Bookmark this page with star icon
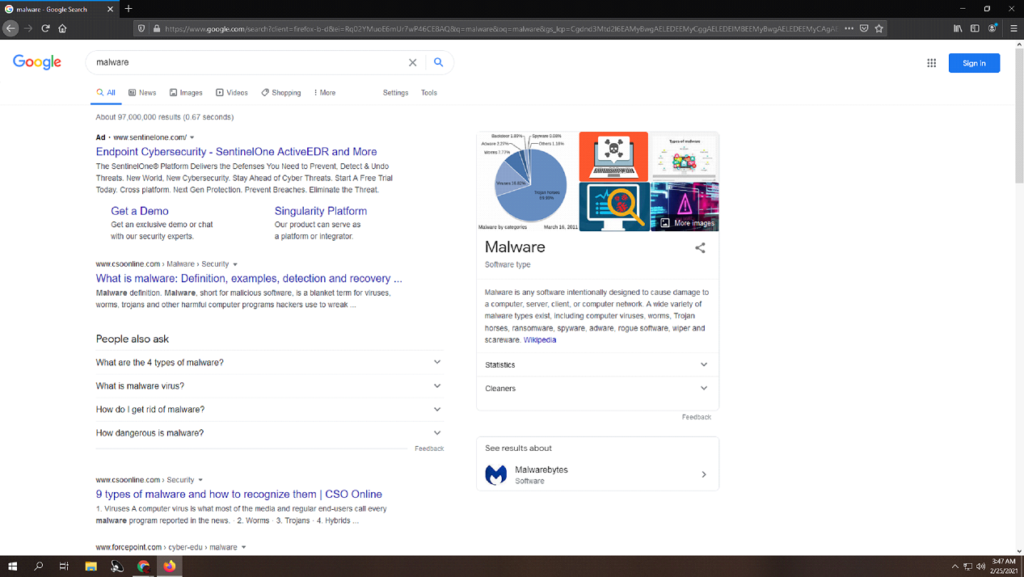Image resolution: width=1024 pixels, height=577 pixels. coord(879,28)
